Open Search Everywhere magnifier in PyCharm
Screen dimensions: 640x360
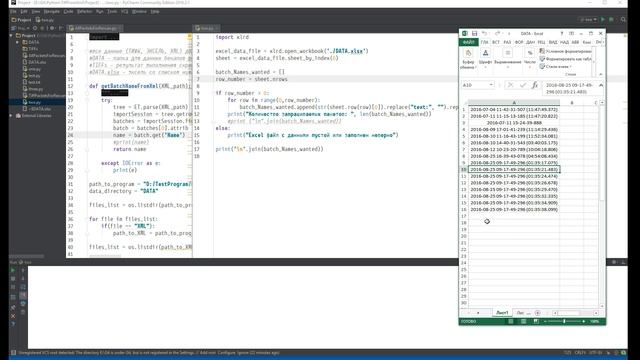pos(623,20)
